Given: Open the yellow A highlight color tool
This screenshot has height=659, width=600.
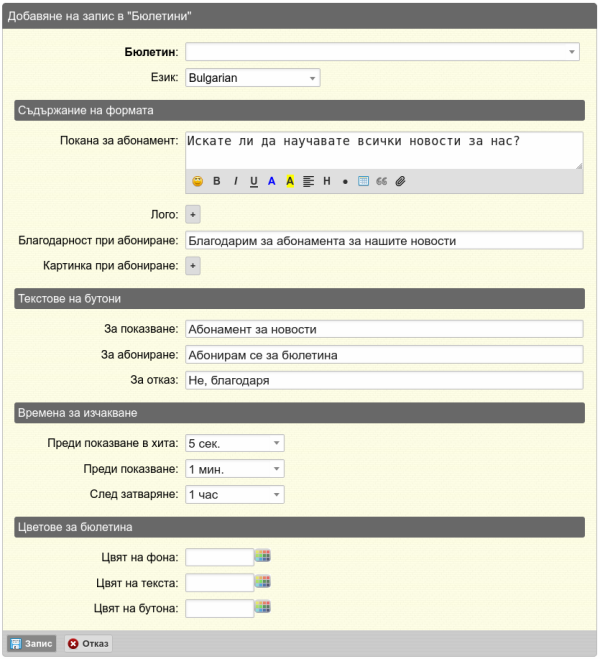Looking at the screenshot, I should 290,181.
